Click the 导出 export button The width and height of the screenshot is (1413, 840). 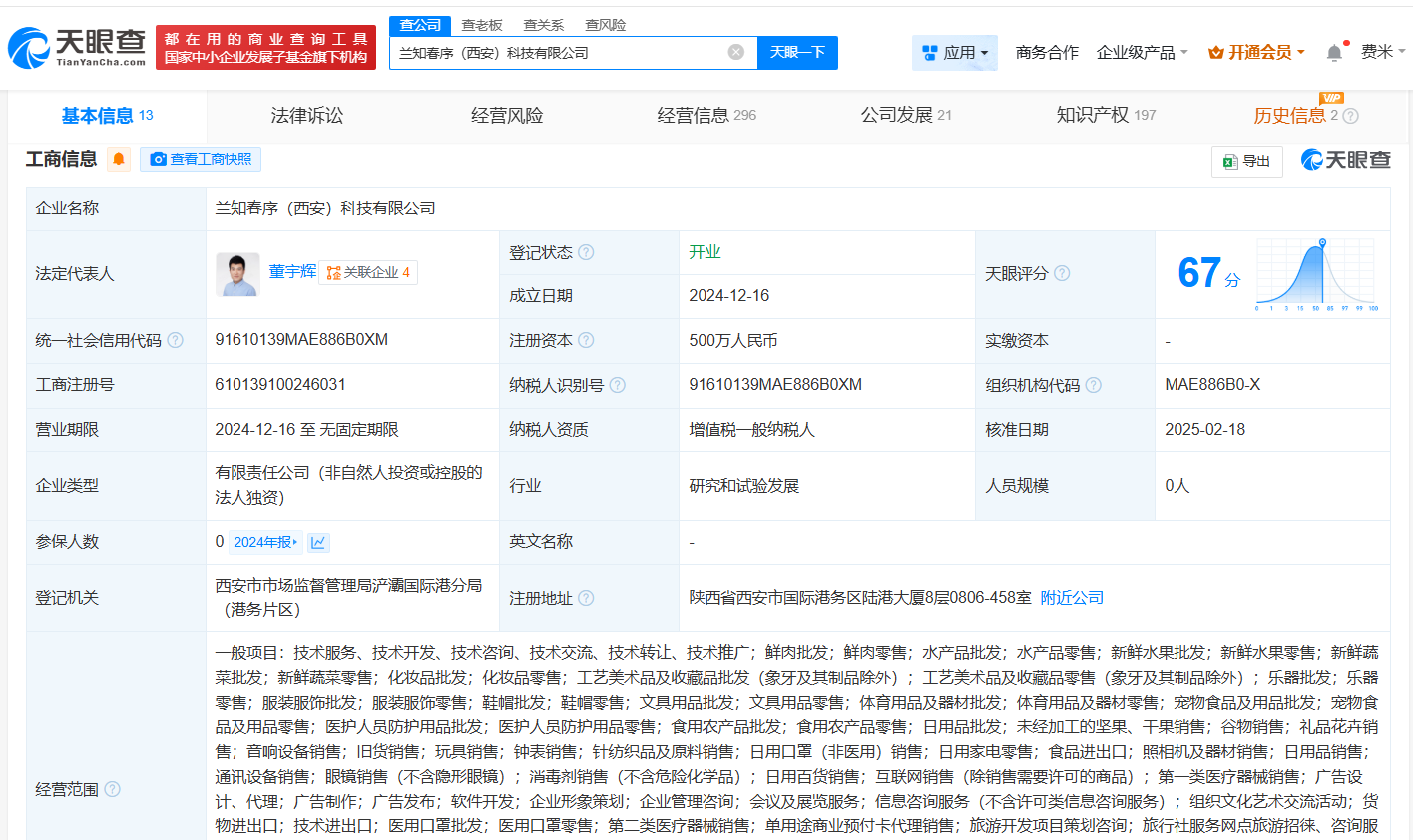coord(1247,161)
